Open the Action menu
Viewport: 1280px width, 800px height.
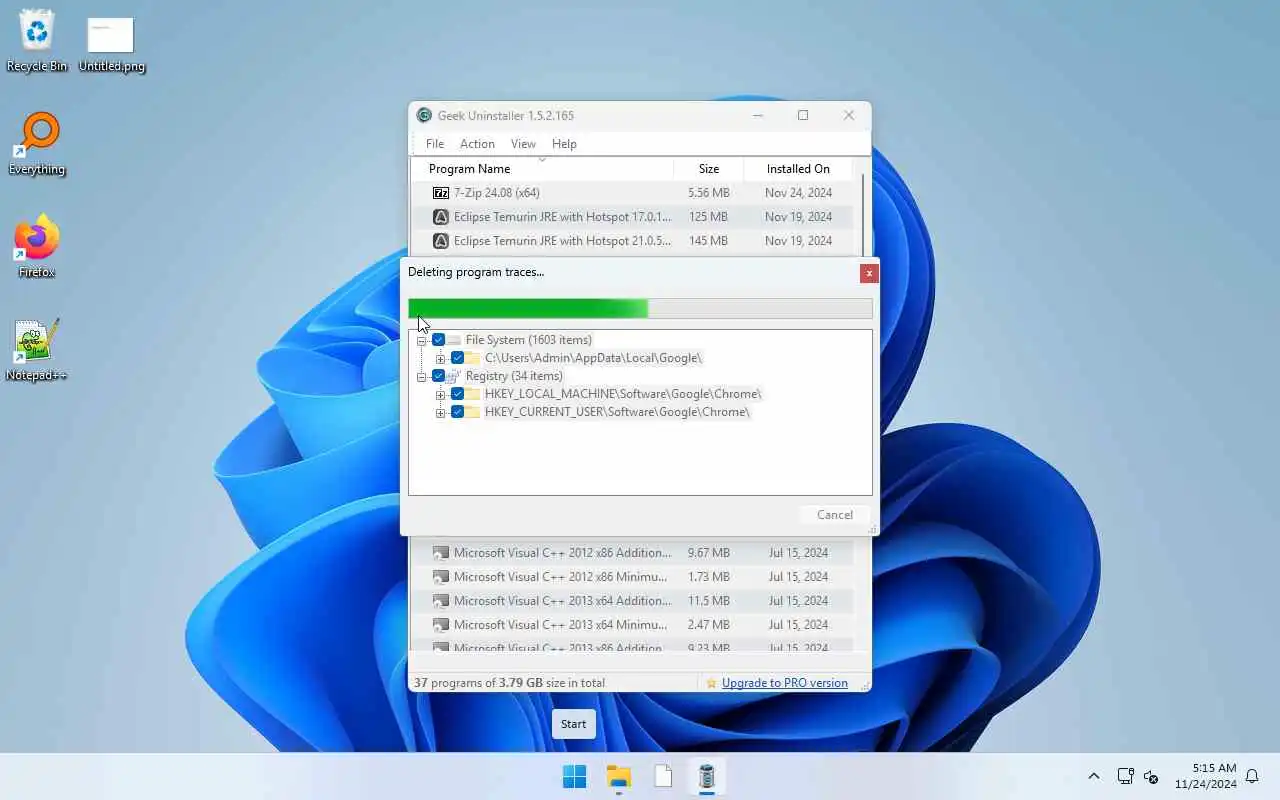477,144
